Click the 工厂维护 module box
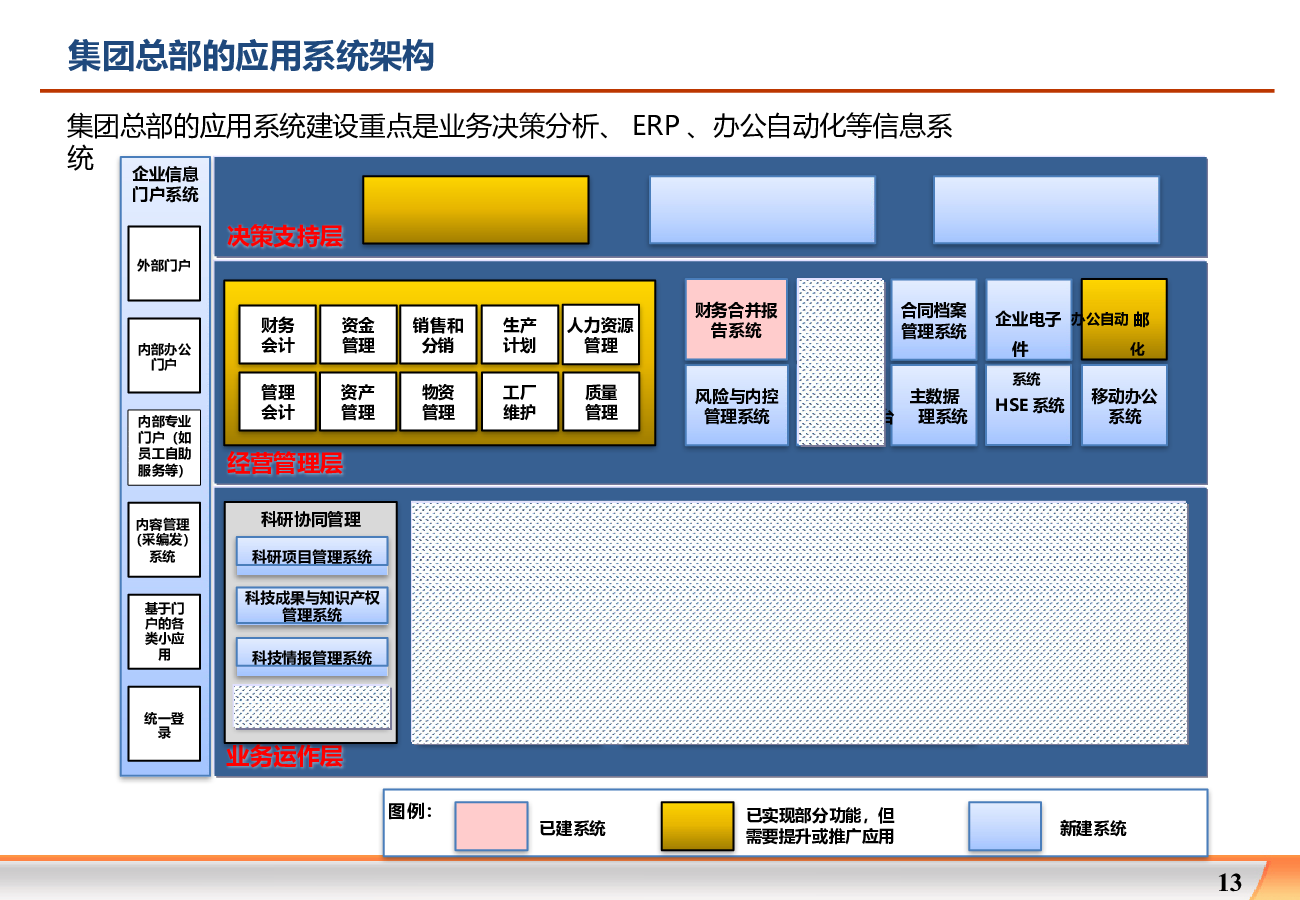The width and height of the screenshot is (1300, 900). pyautogui.click(x=519, y=402)
